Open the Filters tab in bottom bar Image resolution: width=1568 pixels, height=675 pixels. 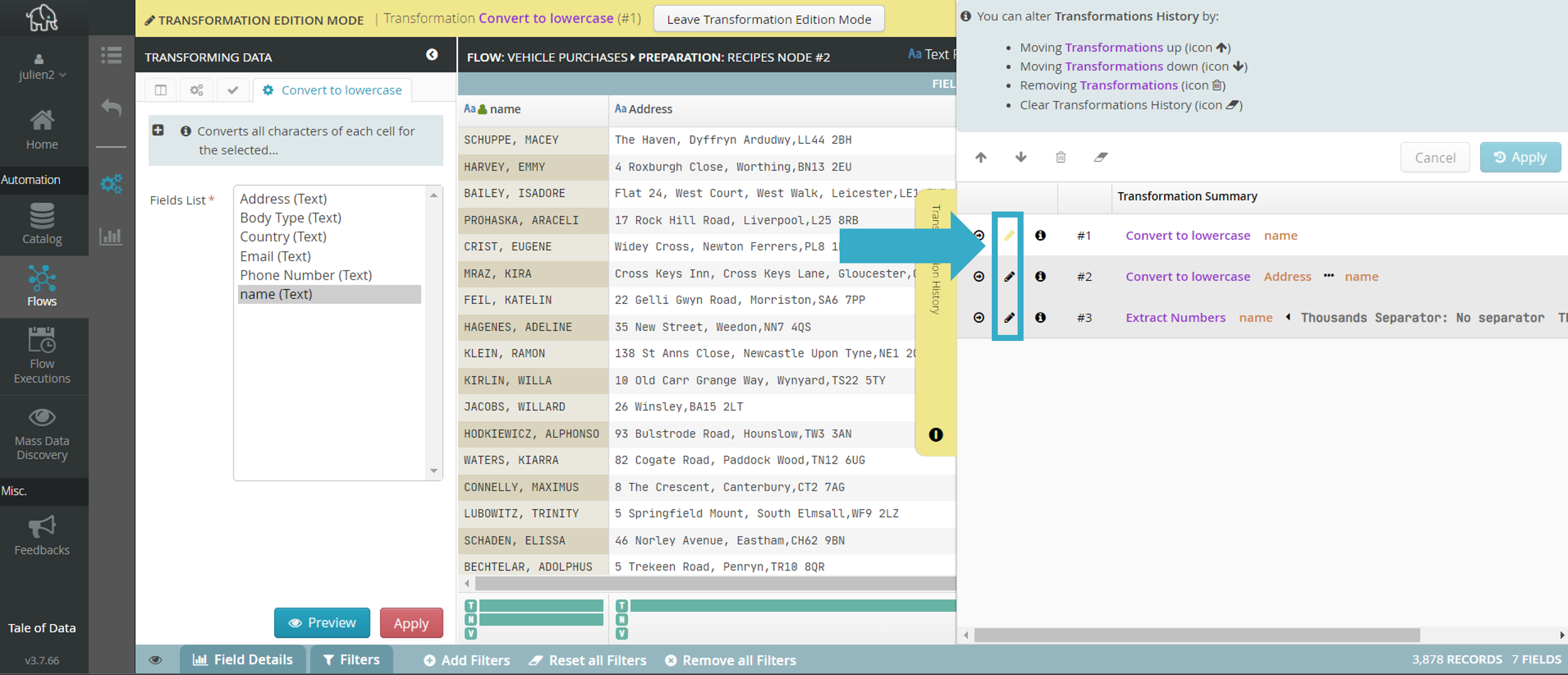click(x=351, y=660)
